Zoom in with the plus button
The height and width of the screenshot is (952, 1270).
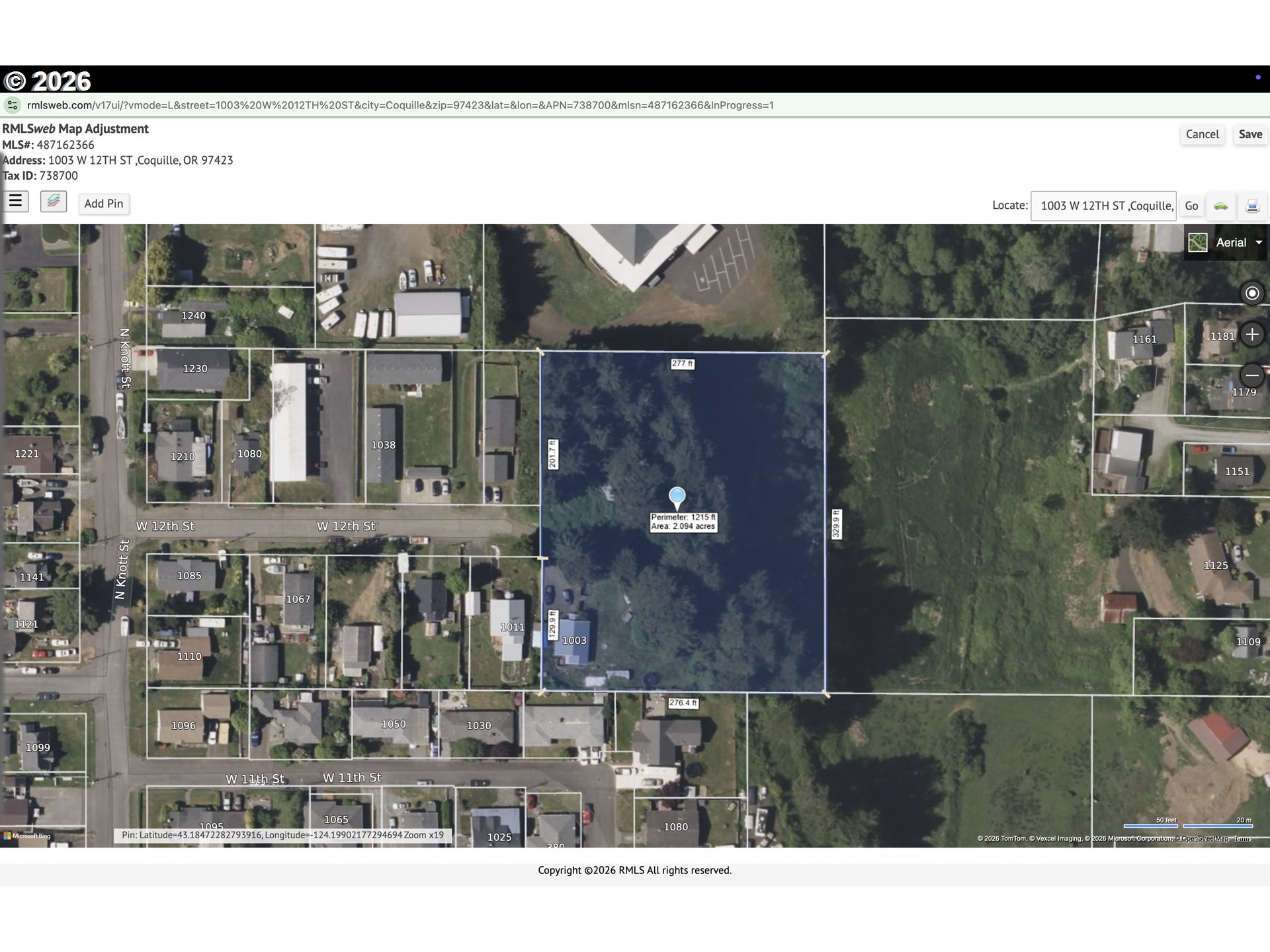pyautogui.click(x=1251, y=335)
